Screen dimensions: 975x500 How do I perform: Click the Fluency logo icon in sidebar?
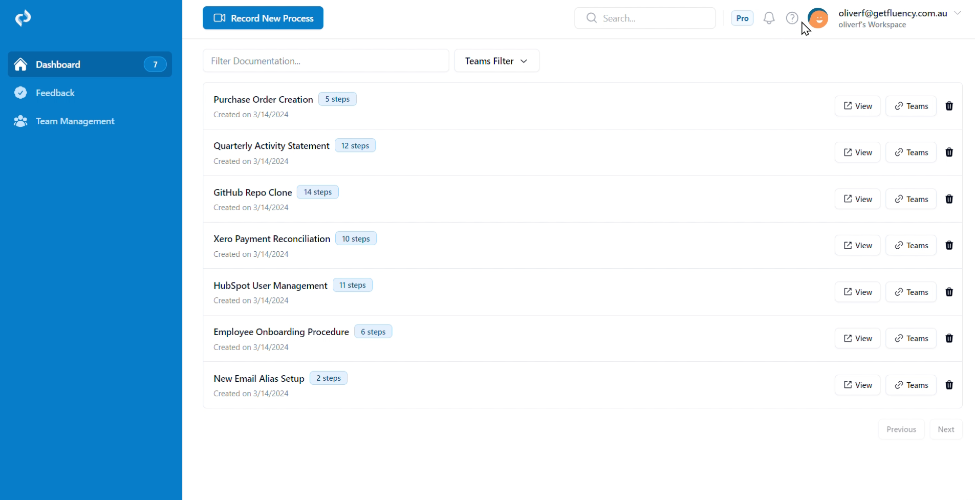click(x=23, y=19)
